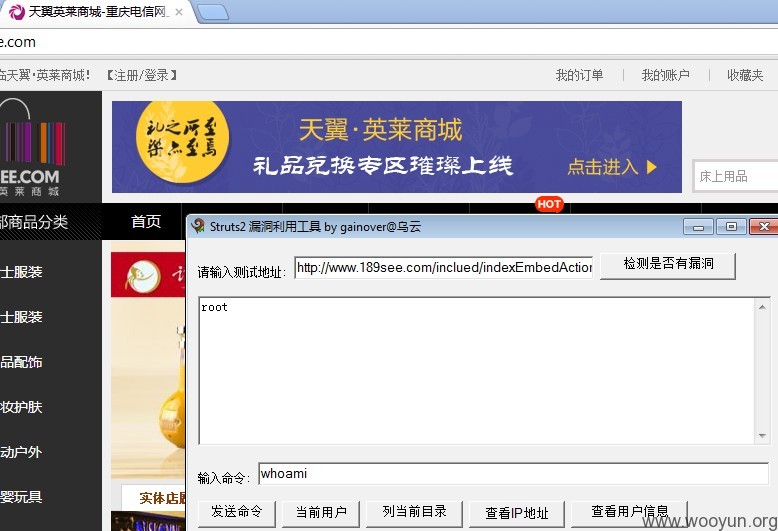Click output area scrollbar down arrow

[x=762, y=436]
